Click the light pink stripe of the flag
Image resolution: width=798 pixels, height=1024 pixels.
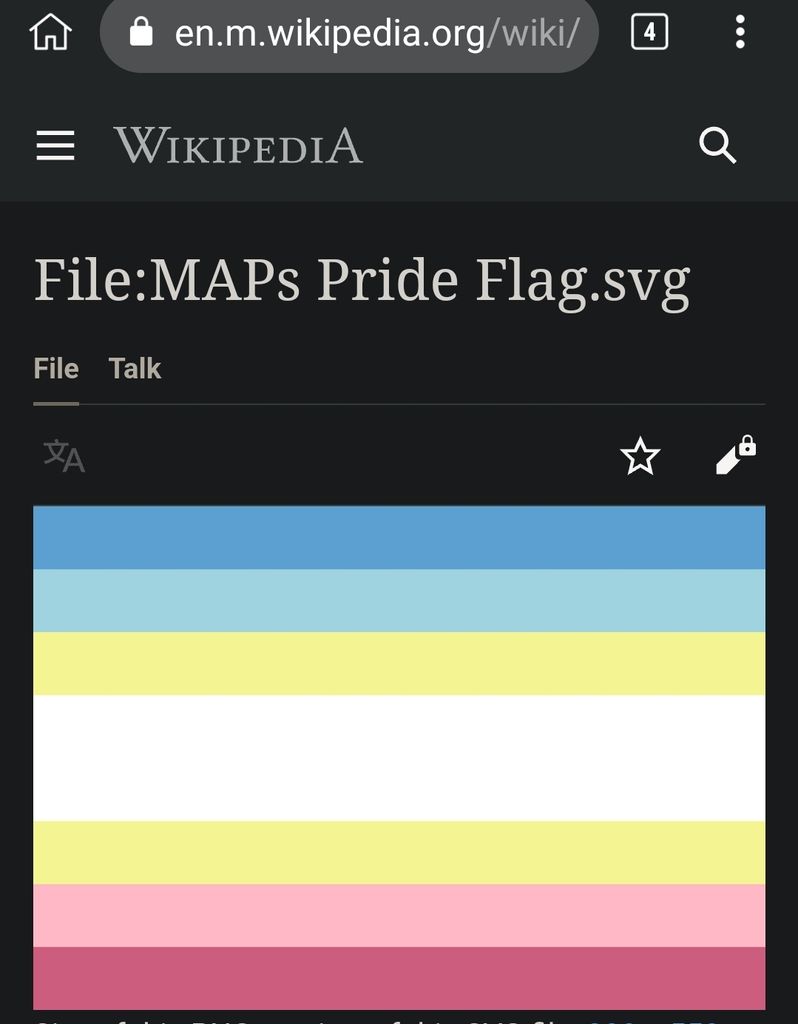pos(399,915)
